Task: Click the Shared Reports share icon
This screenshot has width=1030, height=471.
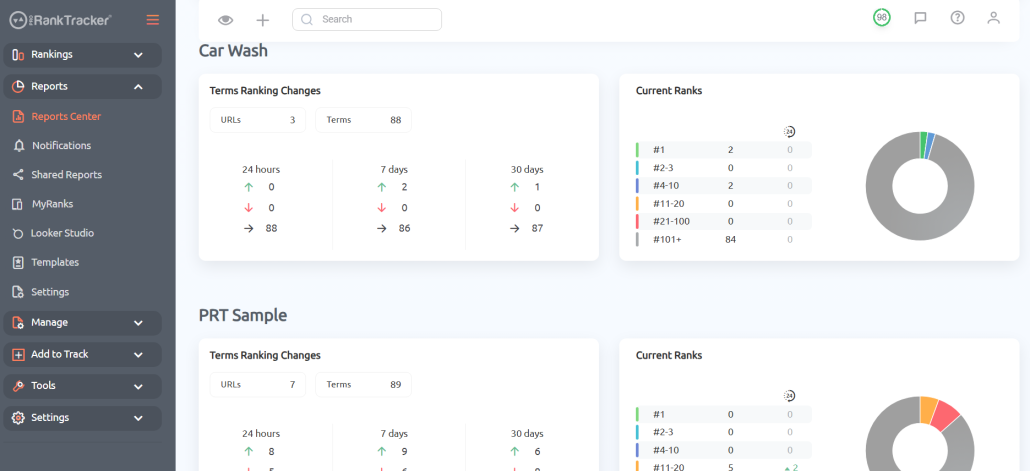Action: coord(18,175)
